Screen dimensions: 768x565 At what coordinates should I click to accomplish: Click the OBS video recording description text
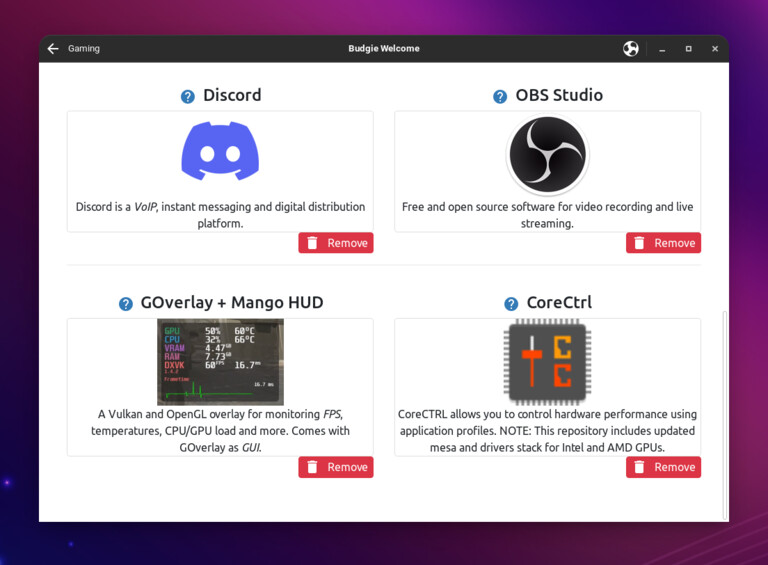click(547, 215)
